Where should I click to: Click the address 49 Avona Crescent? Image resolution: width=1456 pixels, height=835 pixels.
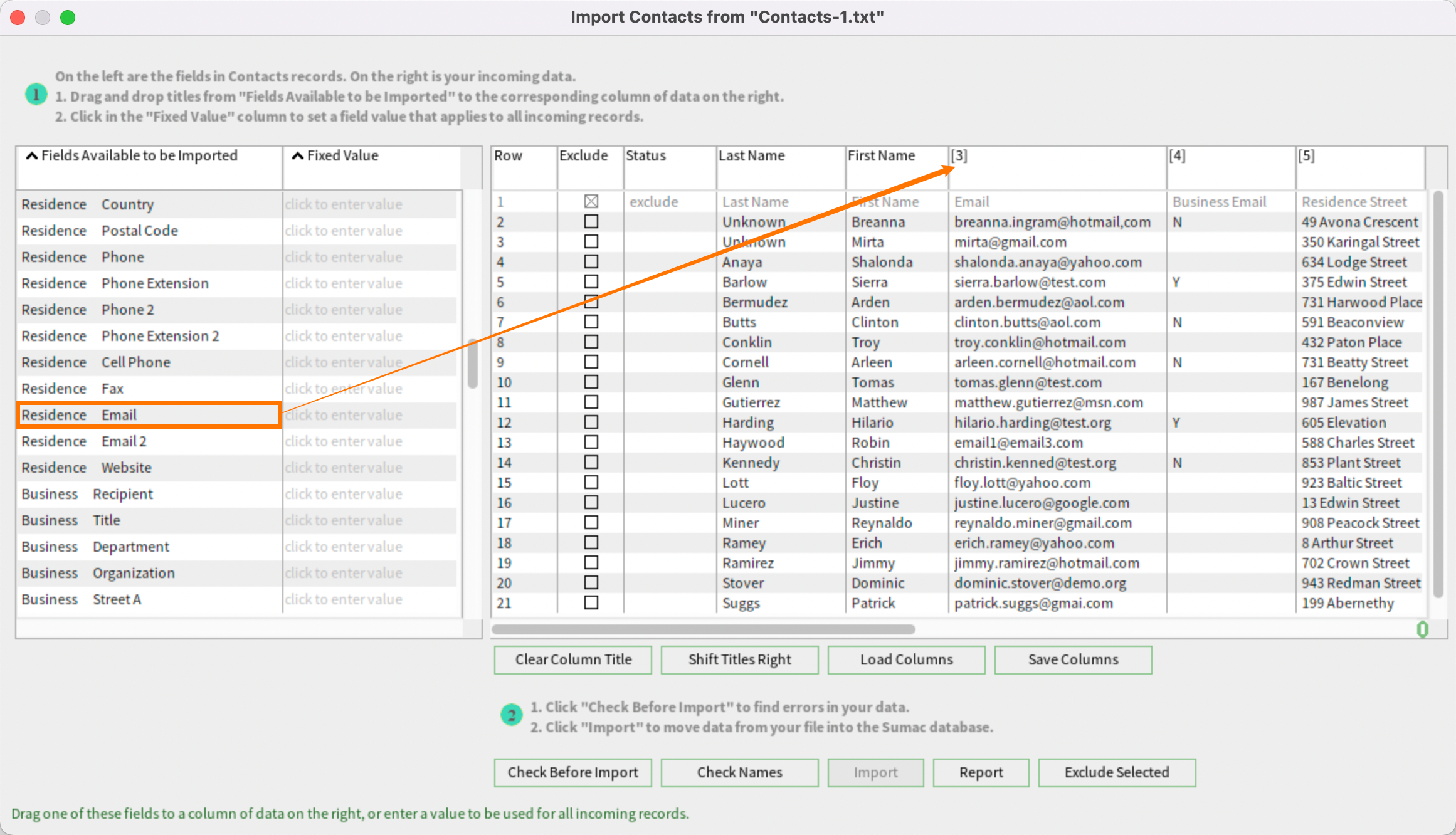click(x=1359, y=222)
